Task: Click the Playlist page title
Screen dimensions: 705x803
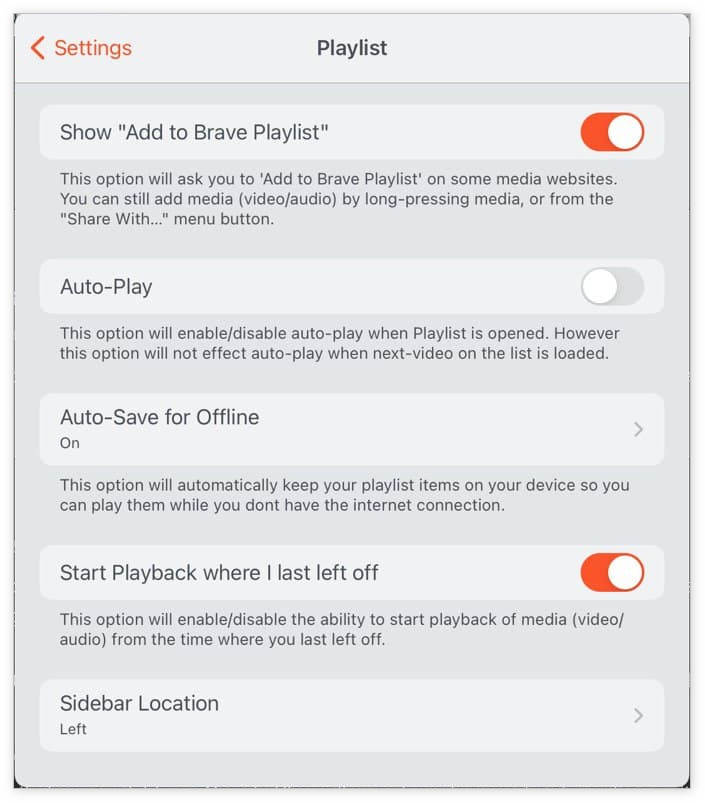Action: [352, 48]
